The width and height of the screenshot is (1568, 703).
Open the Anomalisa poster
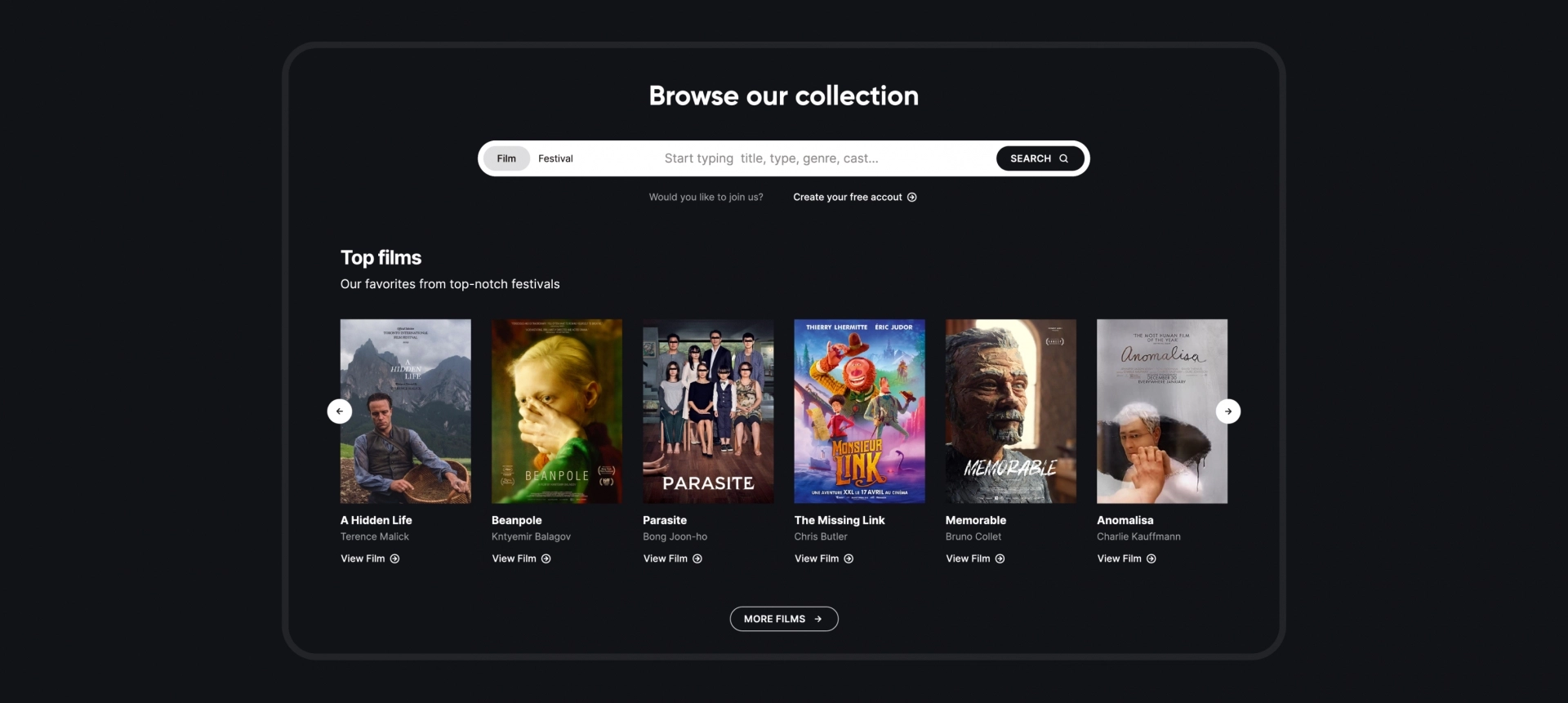tap(1162, 412)
